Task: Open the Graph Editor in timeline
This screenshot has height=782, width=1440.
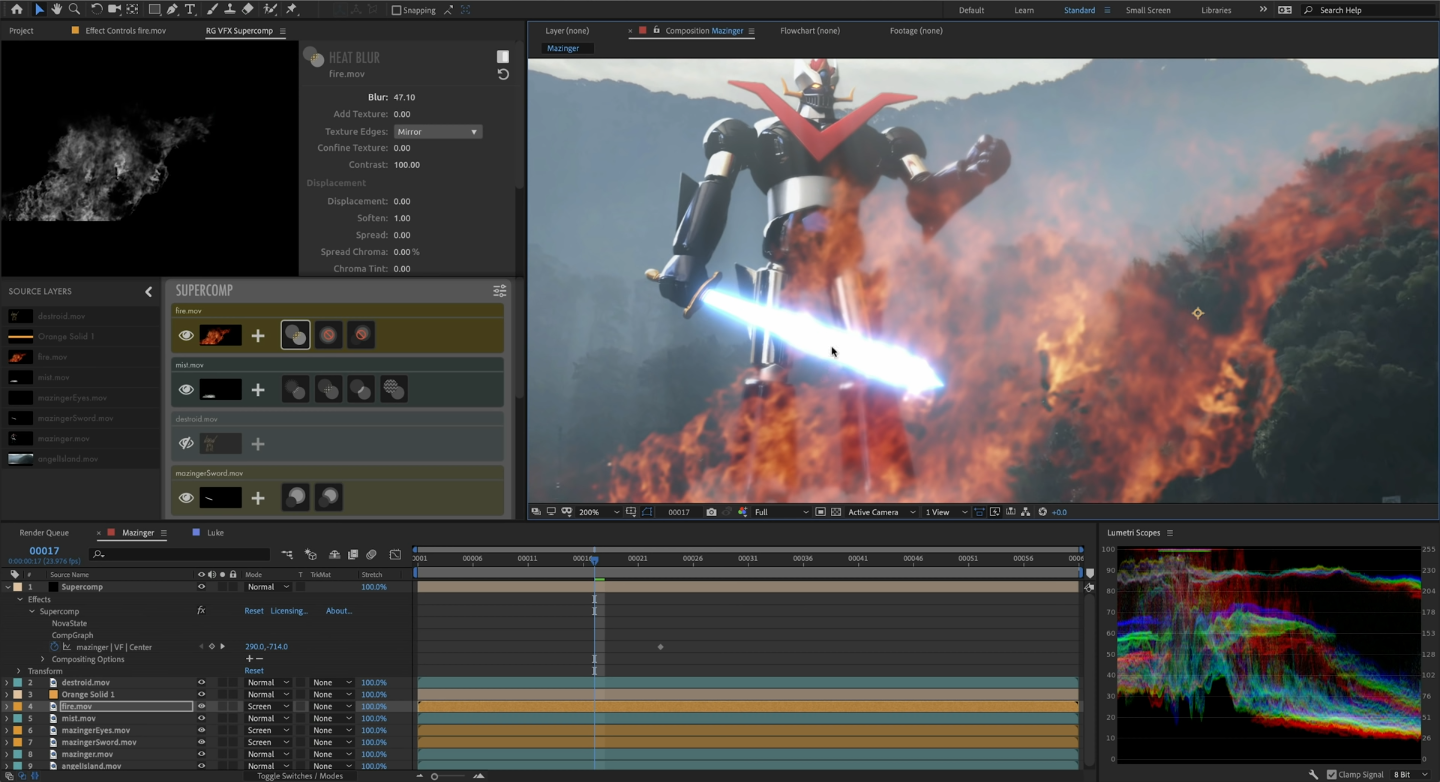Action: 395,554
